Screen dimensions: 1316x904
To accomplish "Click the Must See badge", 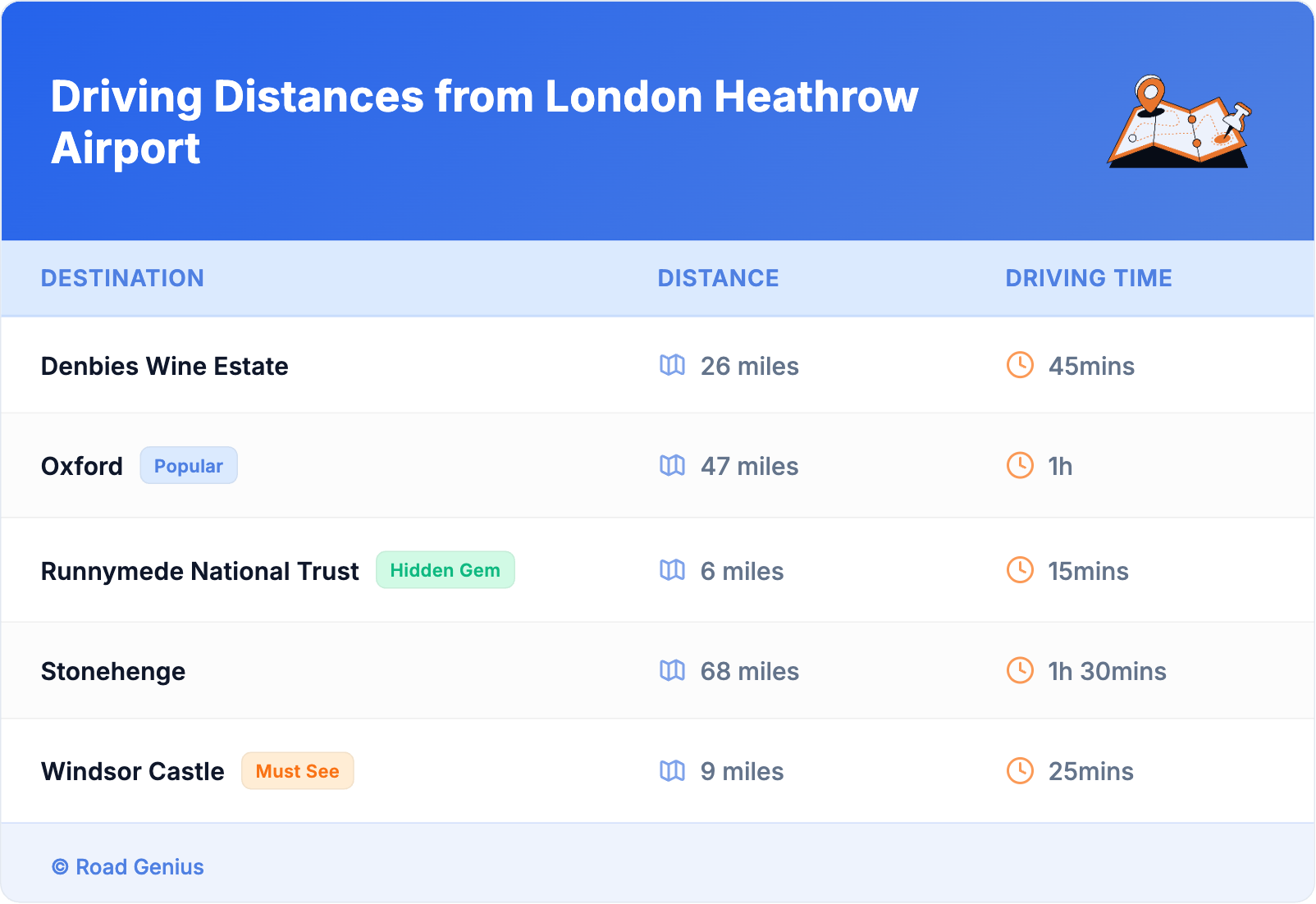I will click(297, 771).
